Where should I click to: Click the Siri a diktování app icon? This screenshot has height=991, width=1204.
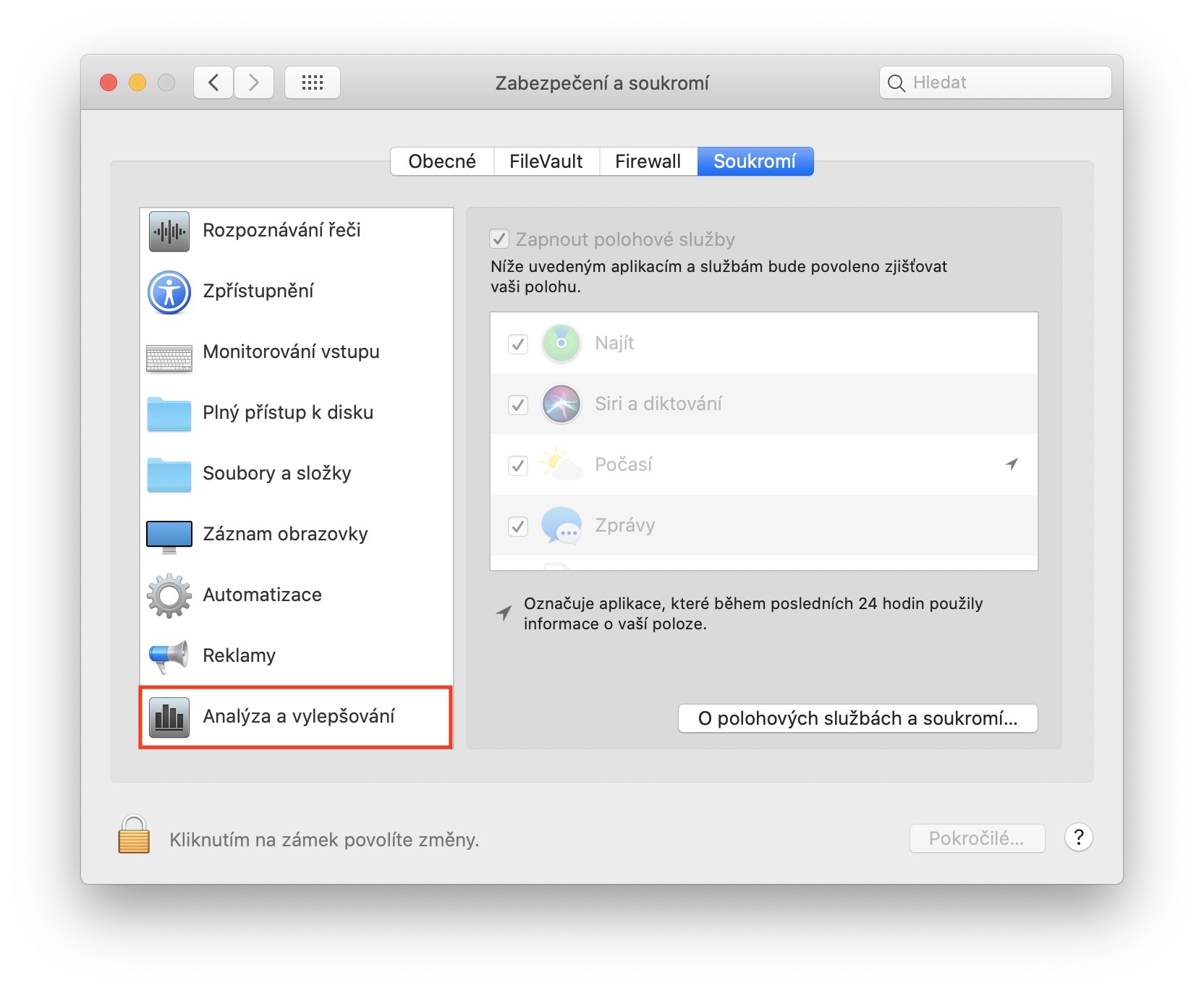point(561,404)
